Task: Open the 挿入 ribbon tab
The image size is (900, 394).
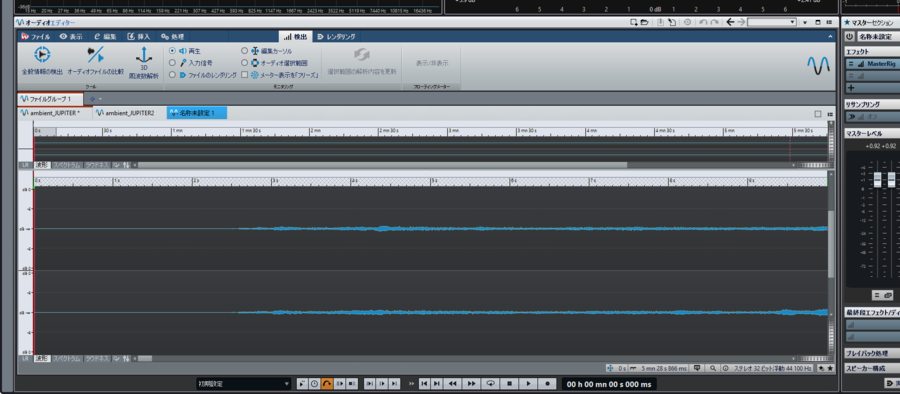Action: click(x=138, y=36)
